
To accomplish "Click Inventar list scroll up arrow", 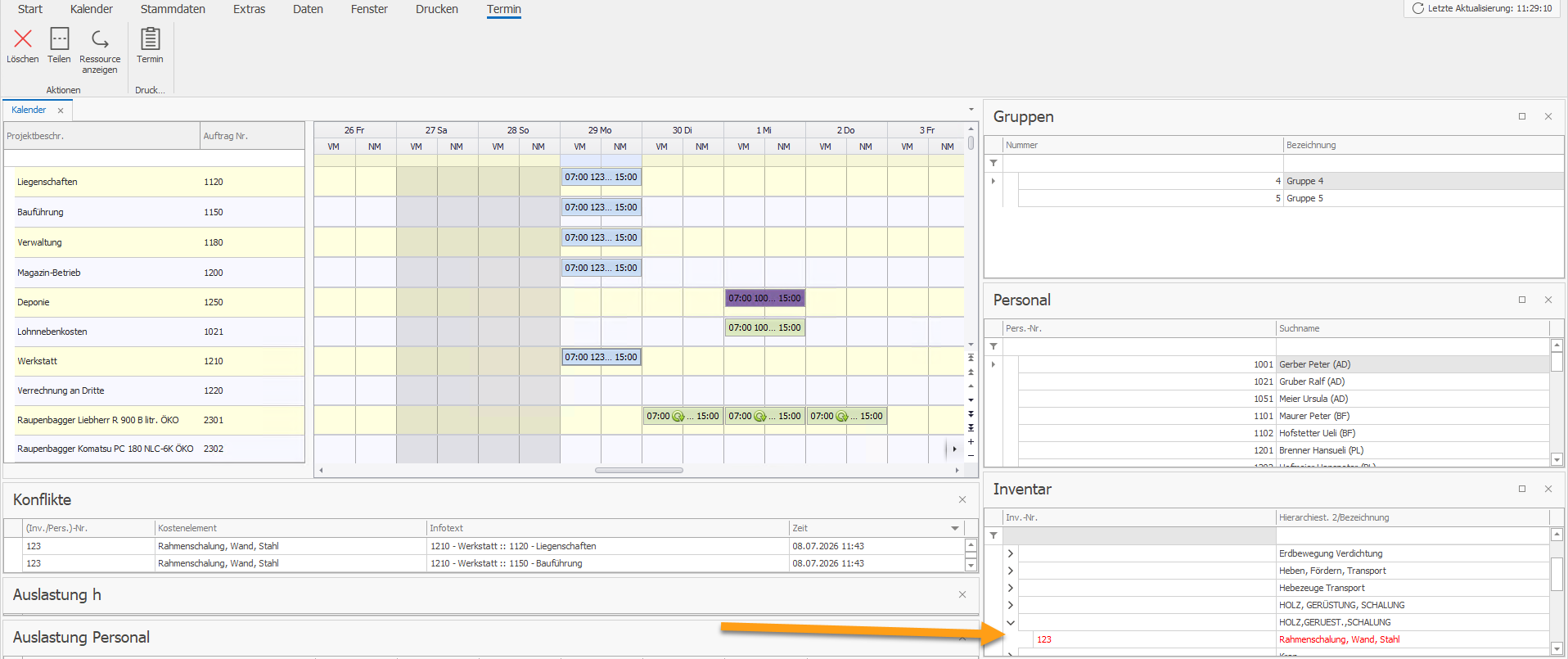I will [1557, 535].
